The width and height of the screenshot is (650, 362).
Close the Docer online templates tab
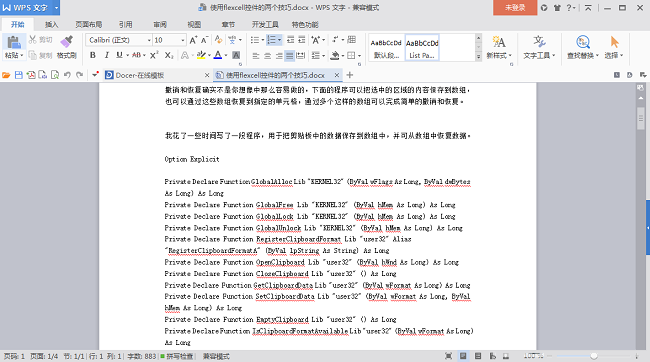coord(207,75)
